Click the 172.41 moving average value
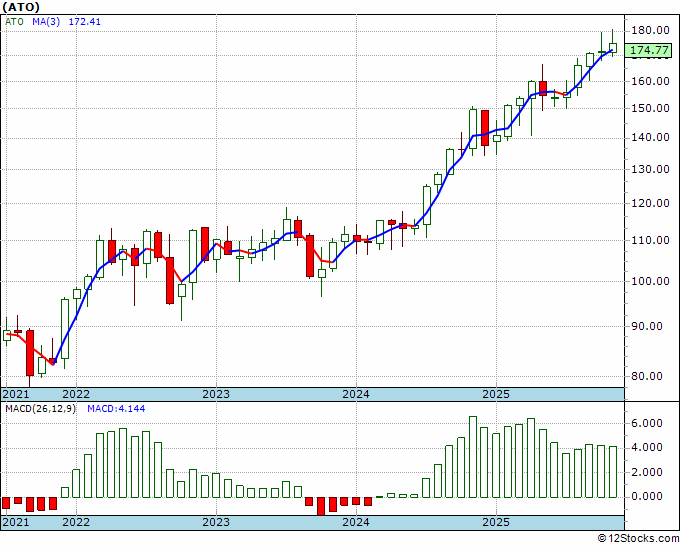This screenshot has width=680, height=546. [x=85, y=21]
